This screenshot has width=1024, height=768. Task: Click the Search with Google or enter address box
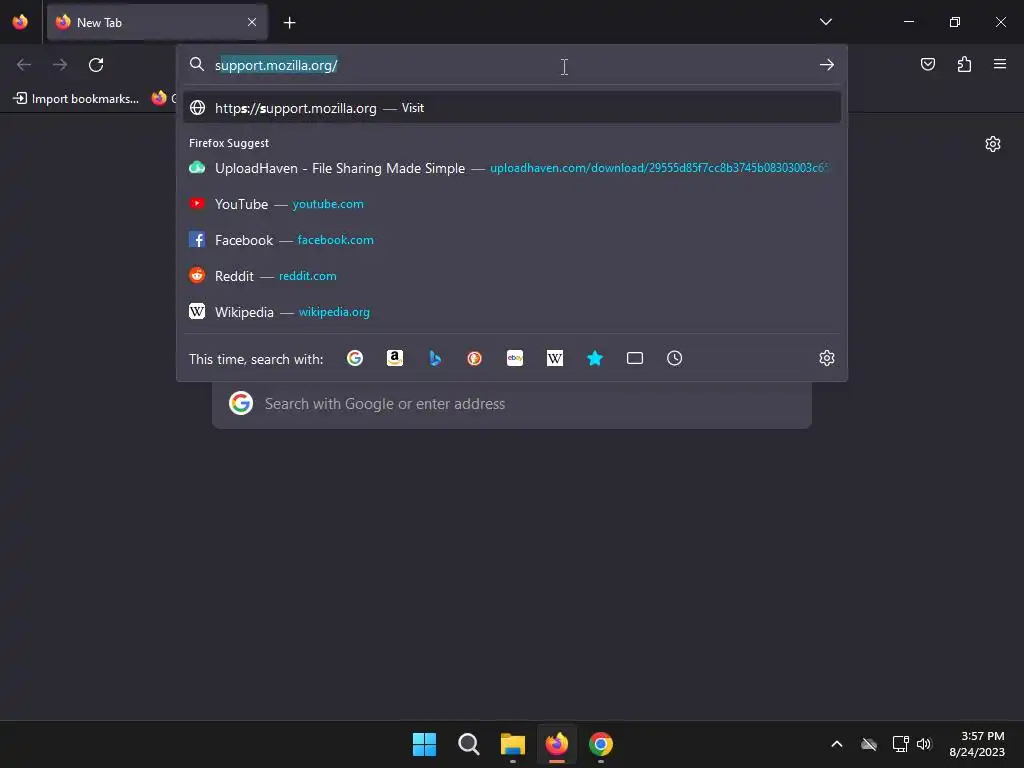click(512, 404)
